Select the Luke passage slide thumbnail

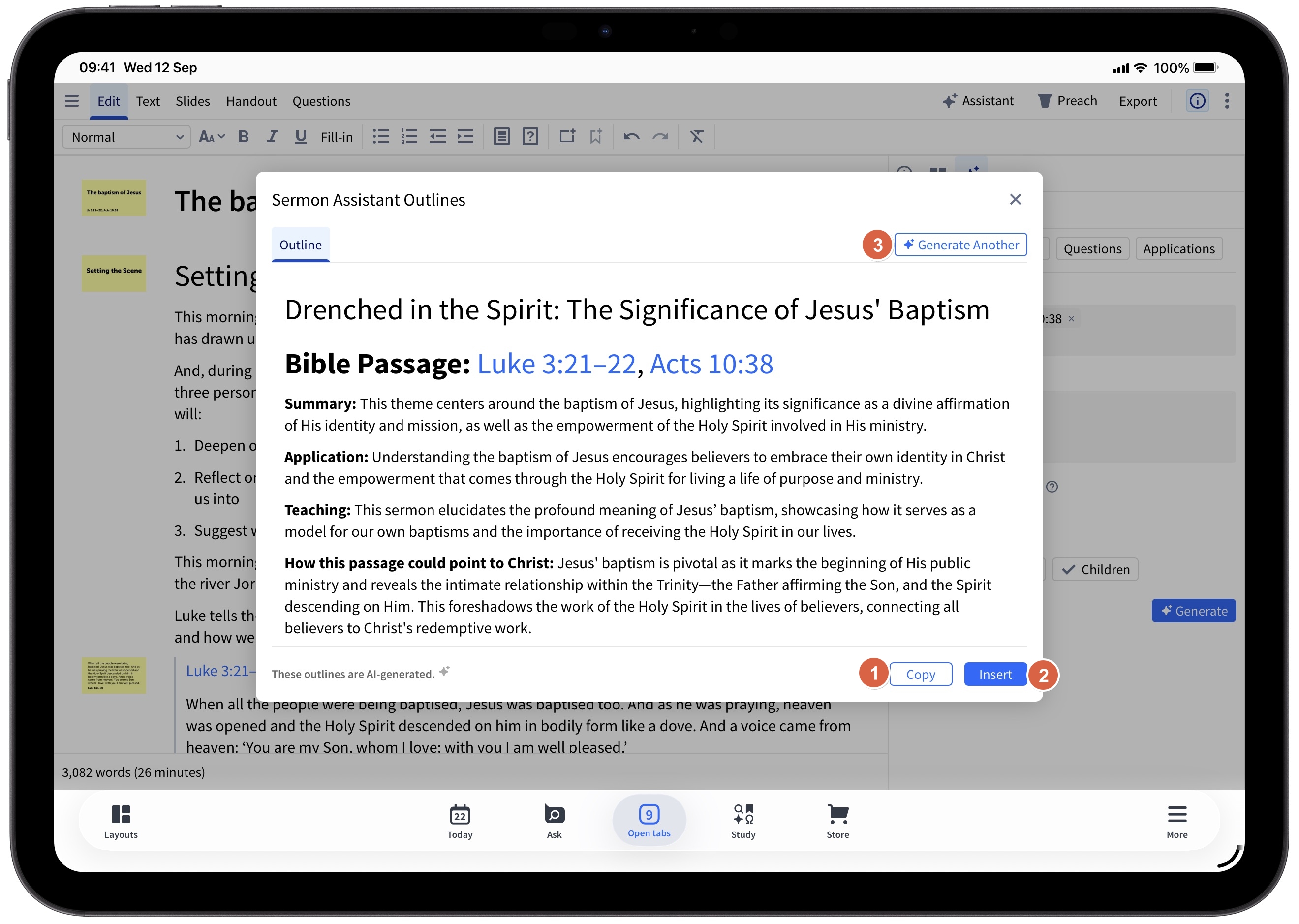[114, 676]
